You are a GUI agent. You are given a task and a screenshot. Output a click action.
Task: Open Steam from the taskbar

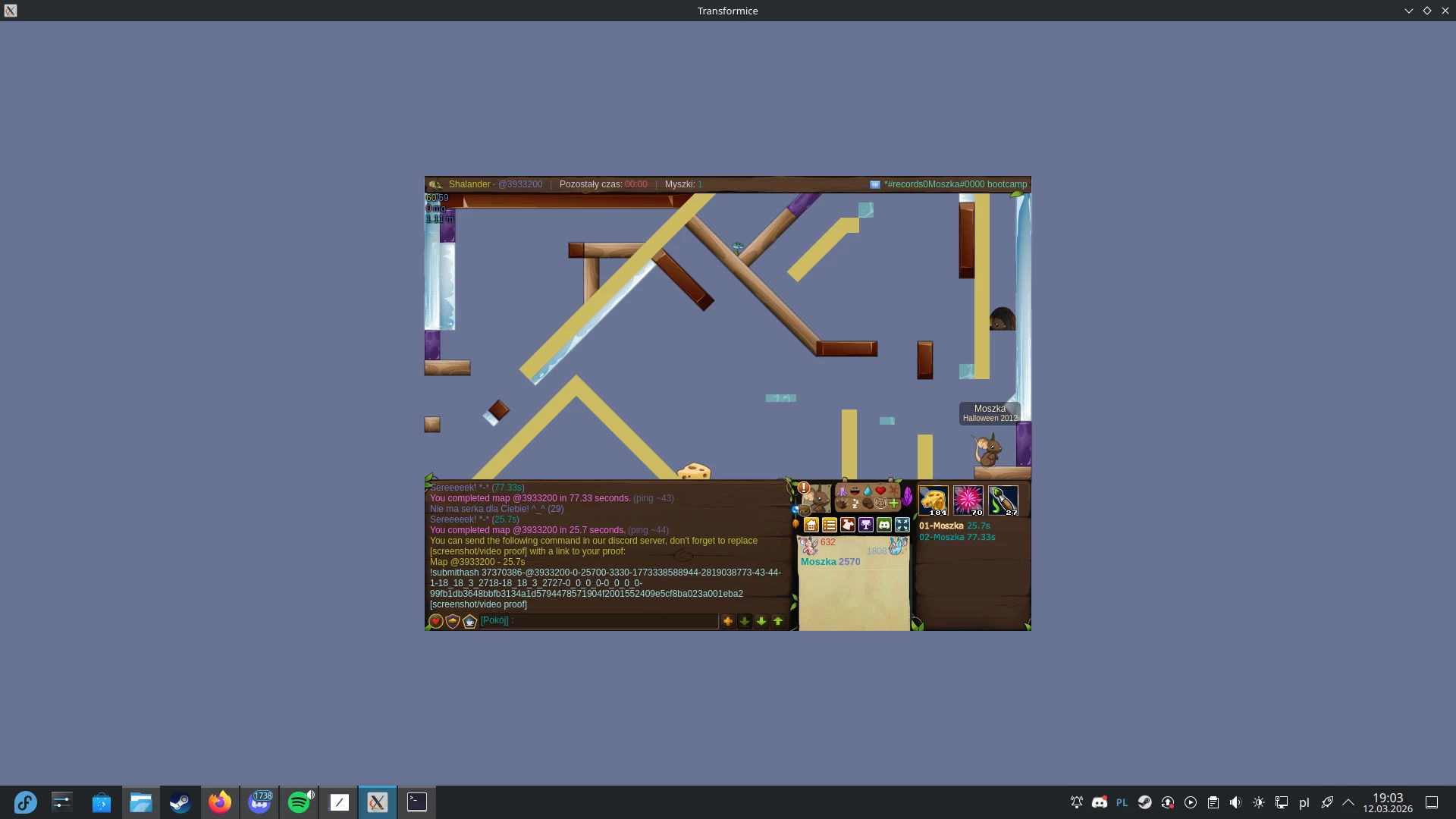coord(180,802)
